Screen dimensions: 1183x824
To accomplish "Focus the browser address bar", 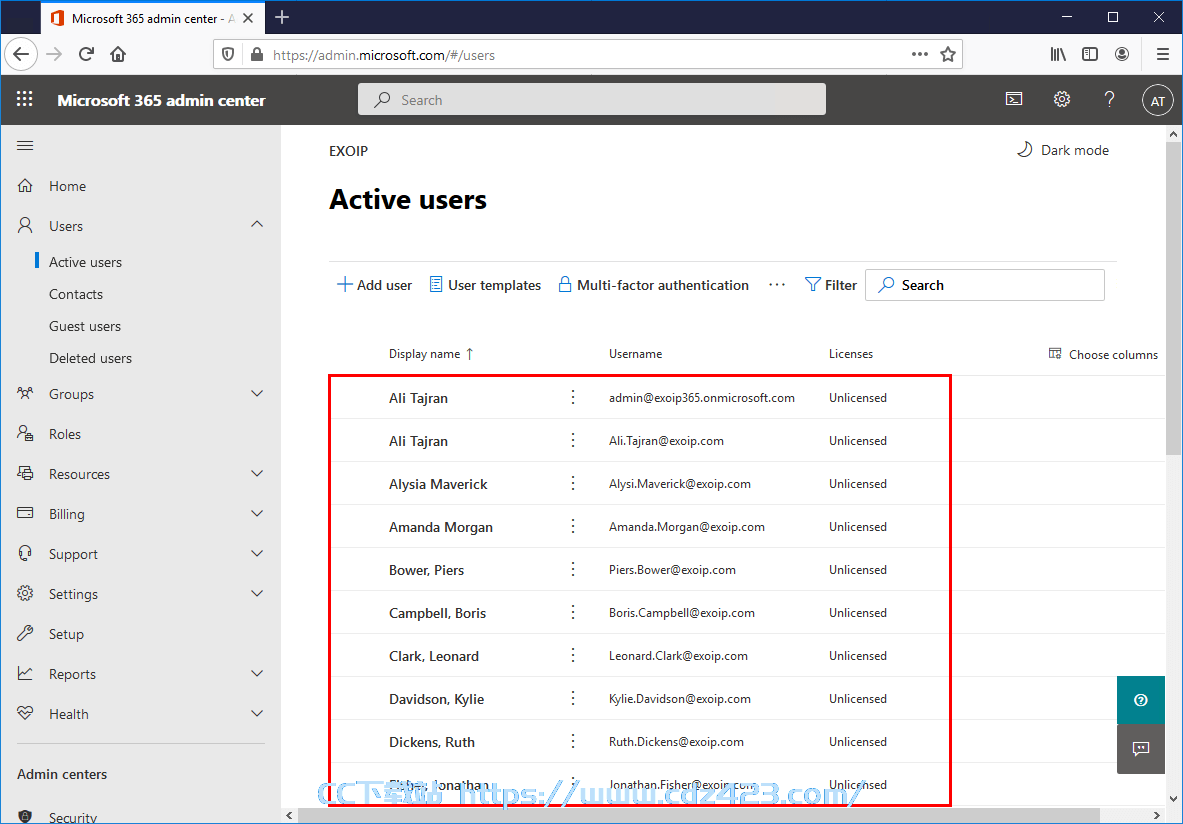I will [x=588, y=54].
